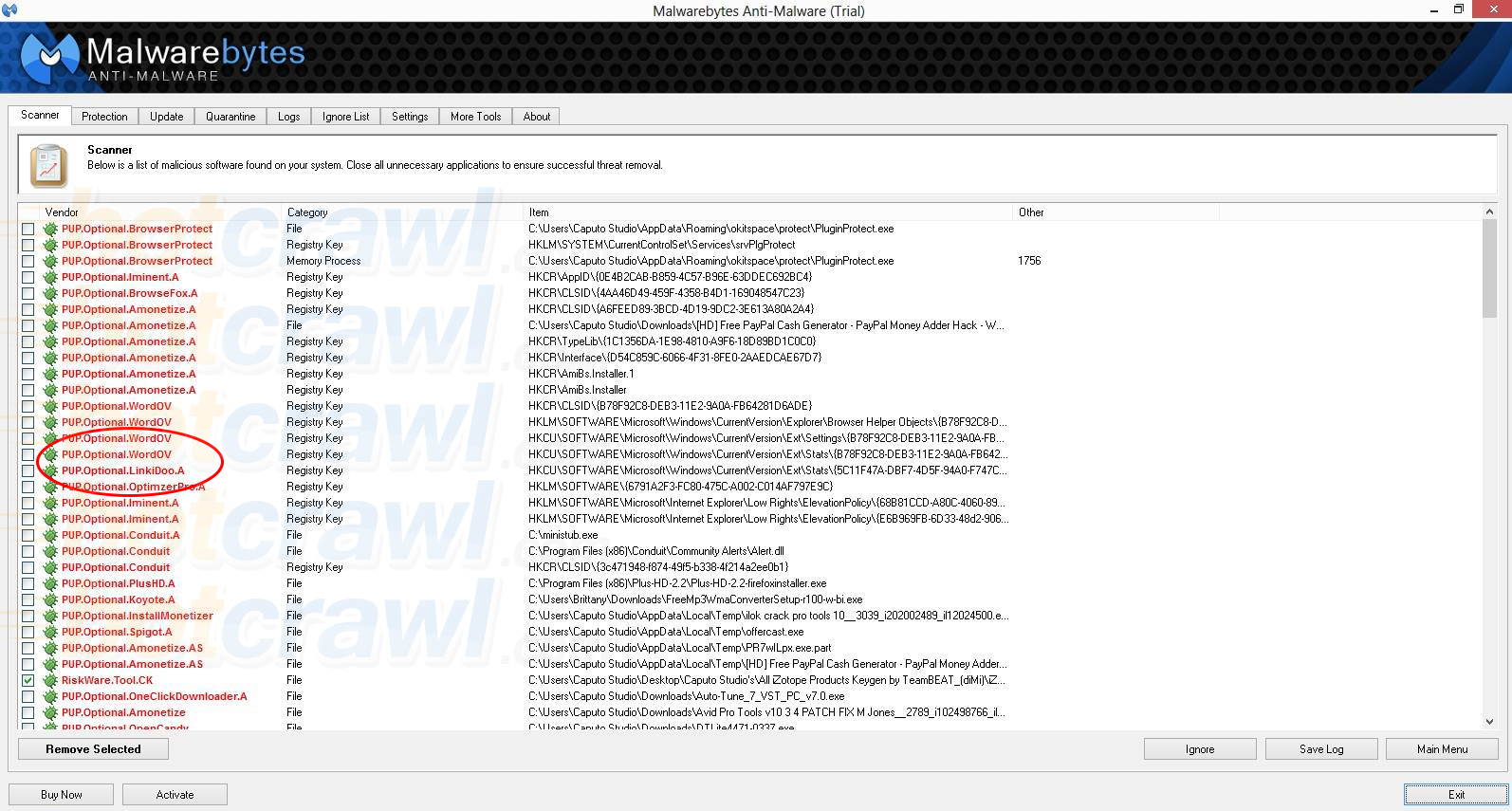Image resolution: width=1512 pixels, height=811 pixels.
Task: Click the results list scroll down arrow
Action: coord(1489,722)
